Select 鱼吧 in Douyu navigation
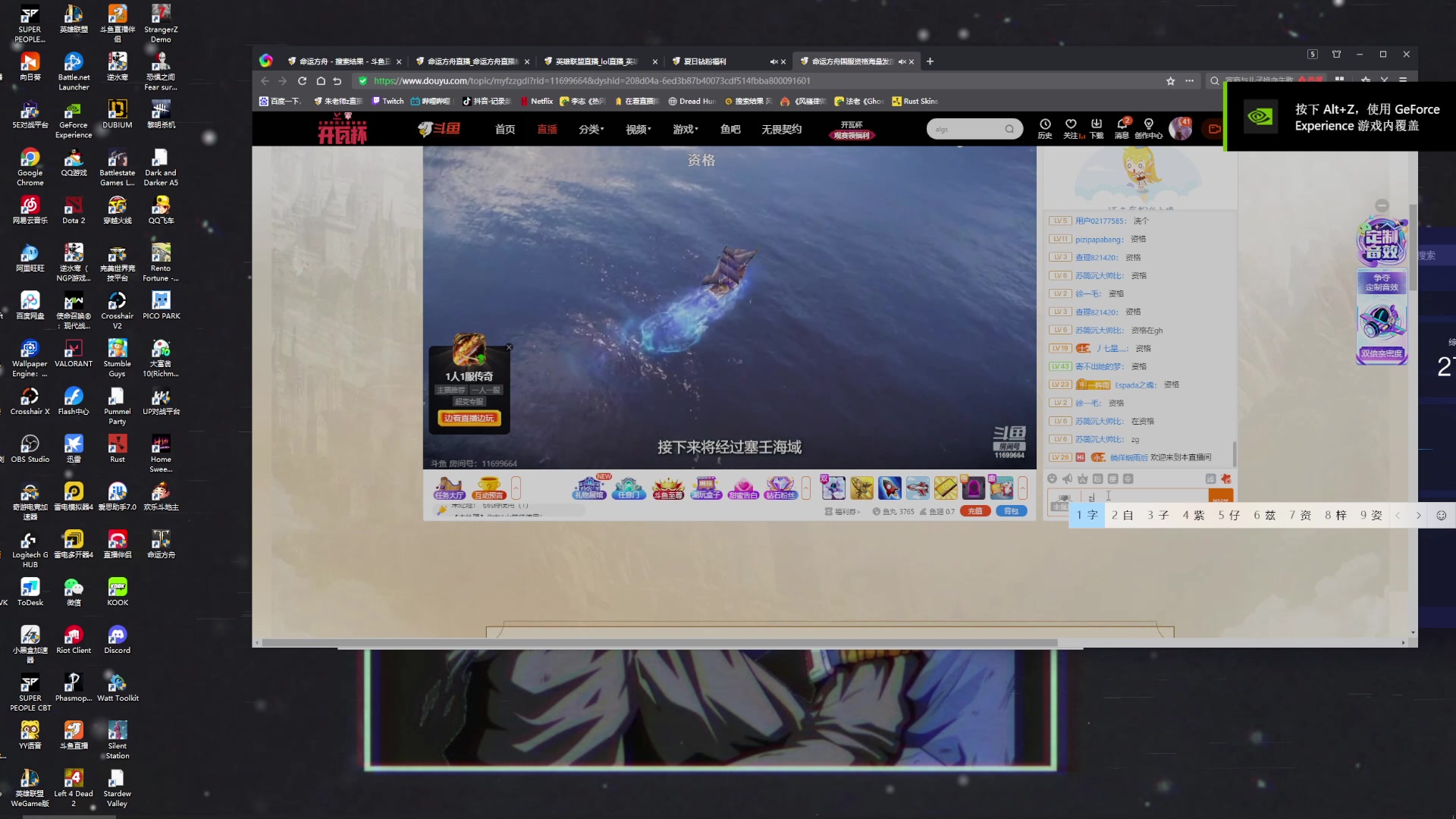Image resolution: width=1456 pixels, height=819 pixels. [730, 129]
